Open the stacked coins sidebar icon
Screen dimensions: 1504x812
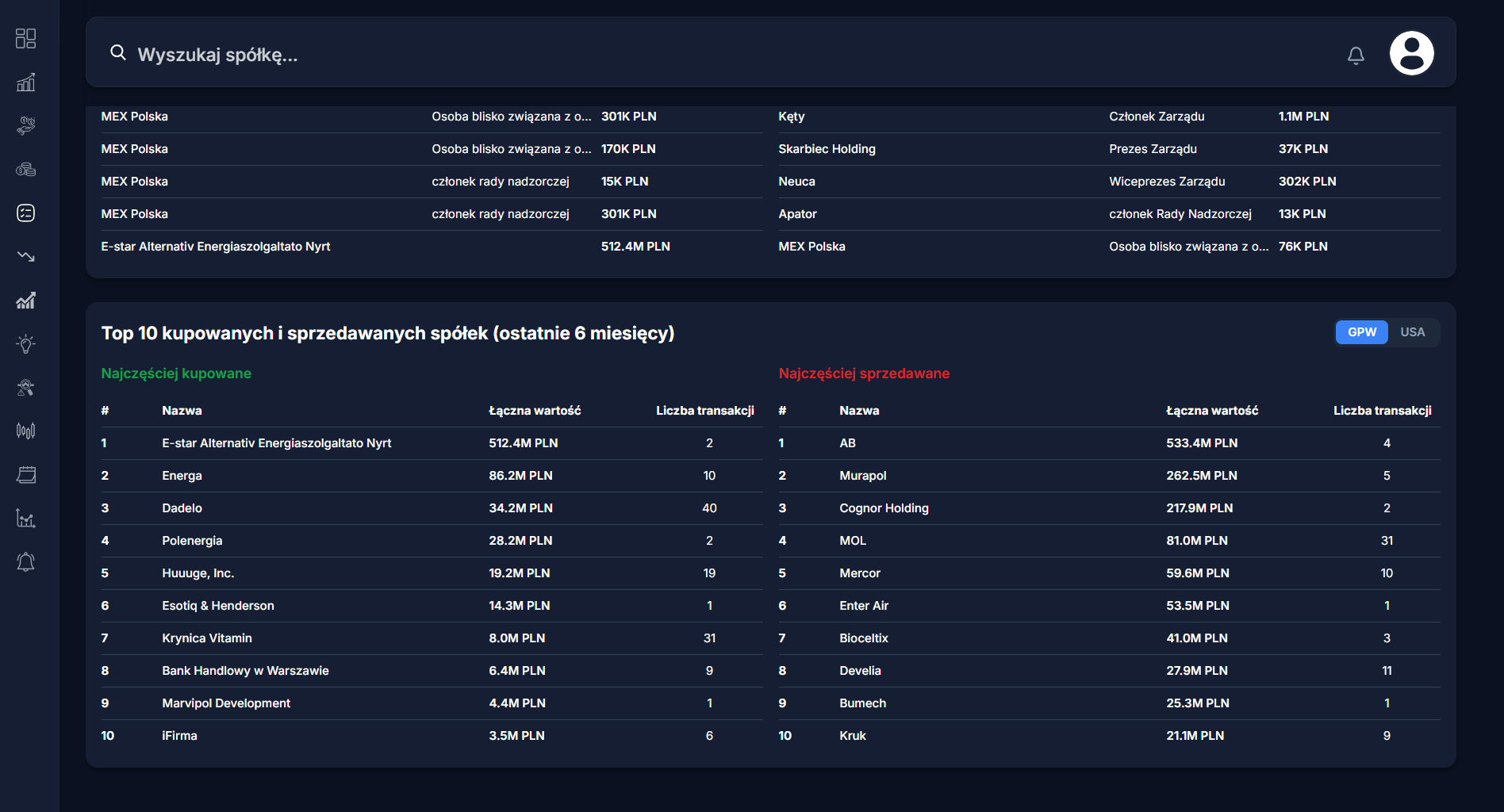click(26, 170)
